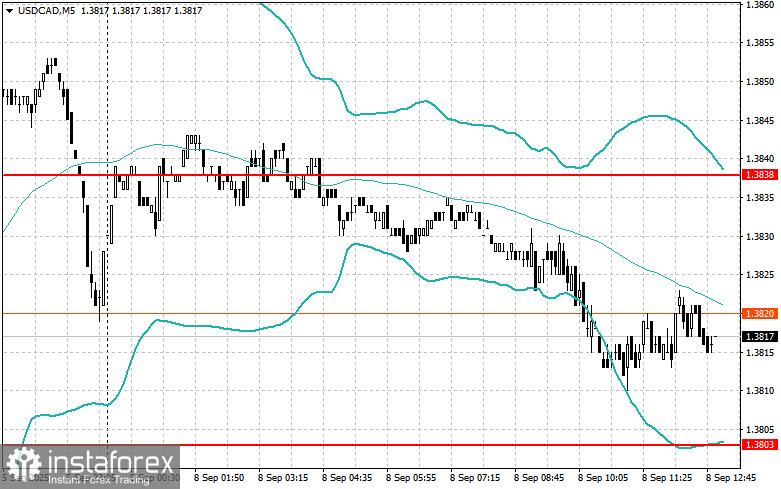
Task: Click the 1.3860 price axis label
Action: pos(760,4)
